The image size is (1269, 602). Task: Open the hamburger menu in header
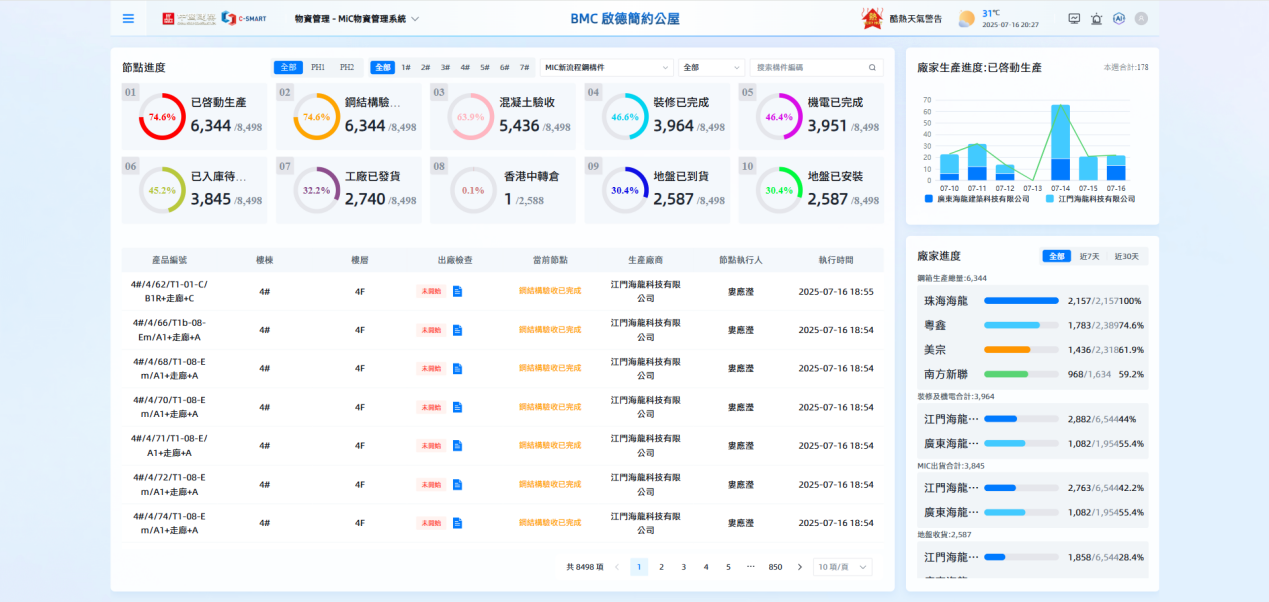click(x=128, y=18)
